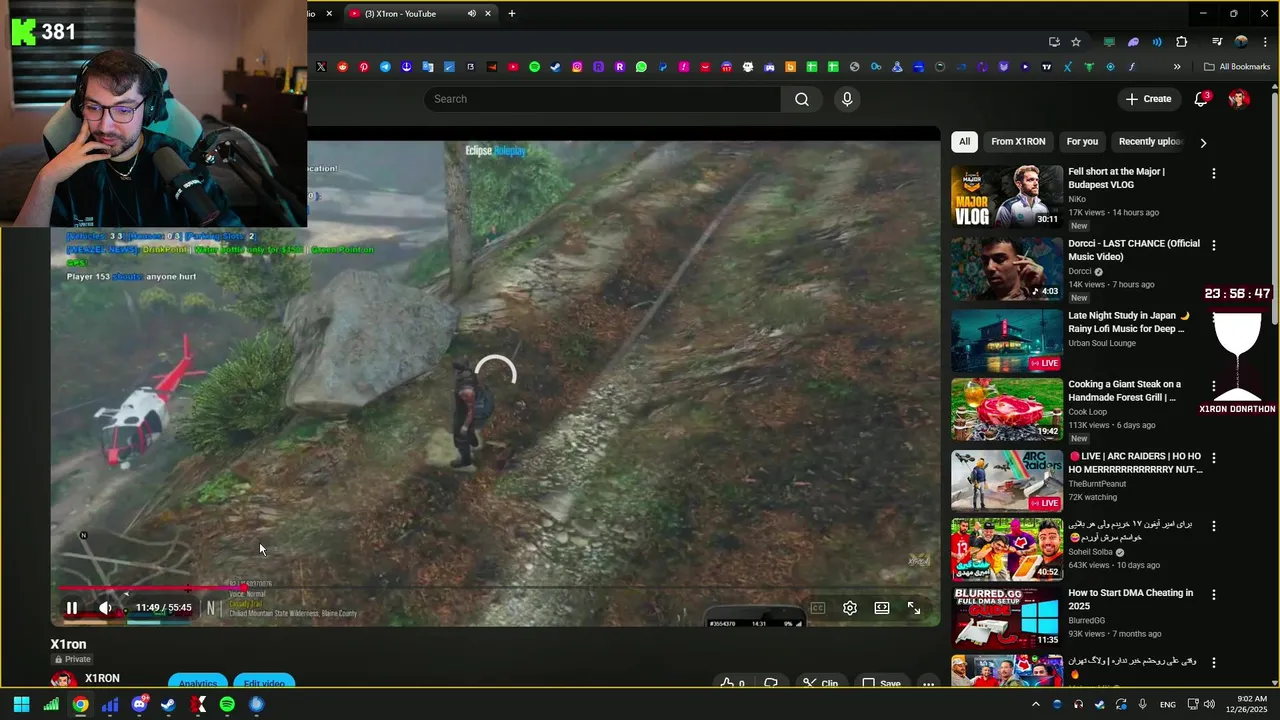This screenshot has width=1280, height=720.
Task: Switch the ENG input language
Action: pyautogui.click(x=1168, y=704)
